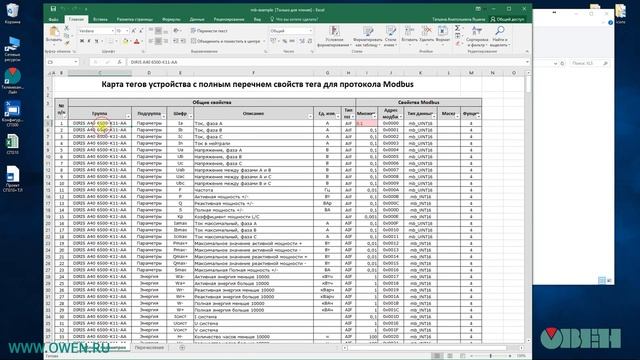Select cell 'Ток, фаза A' in description column

(x=253, y=123)
